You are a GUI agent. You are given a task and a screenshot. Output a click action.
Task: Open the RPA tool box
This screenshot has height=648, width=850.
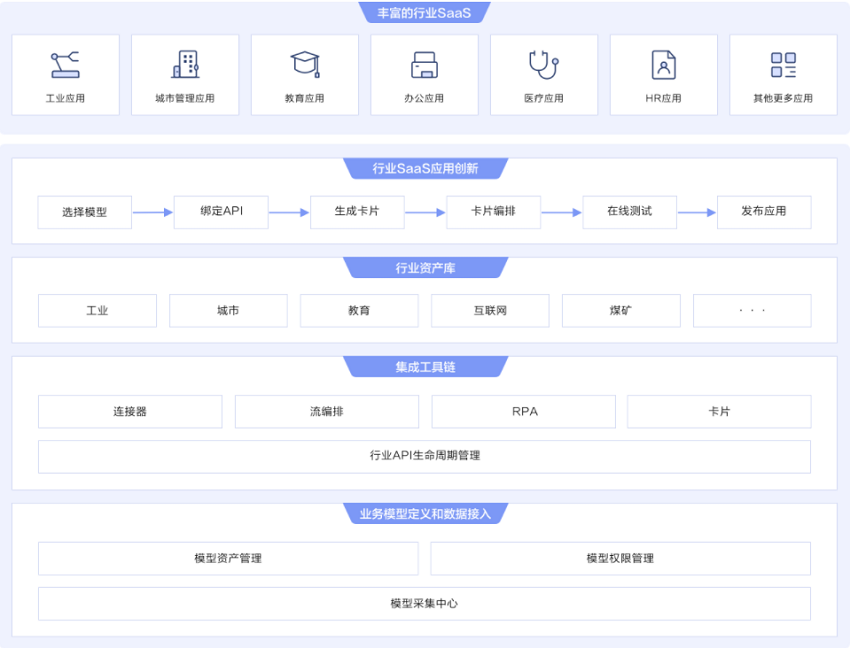click(x=524, y=412)
